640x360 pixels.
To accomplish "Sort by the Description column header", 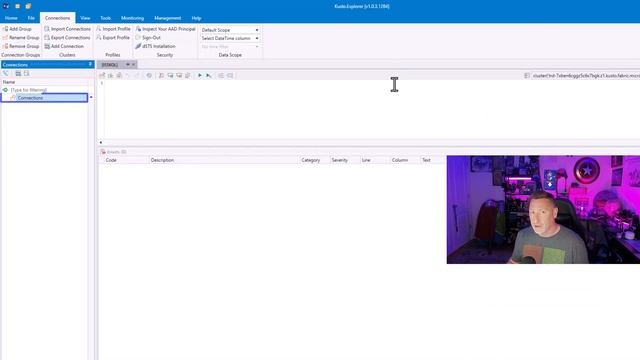I will tap(162, 160).
